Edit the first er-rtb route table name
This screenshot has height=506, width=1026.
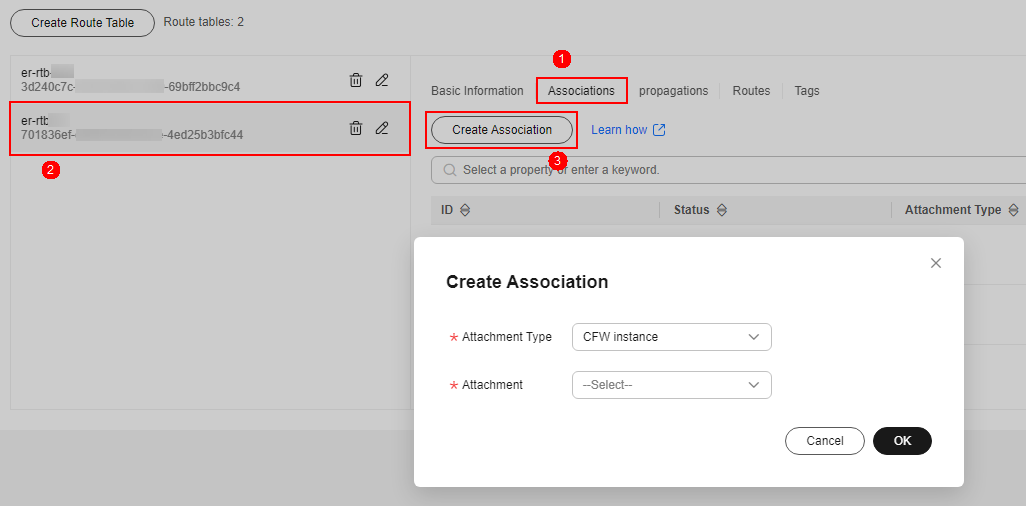click(382, 80)
